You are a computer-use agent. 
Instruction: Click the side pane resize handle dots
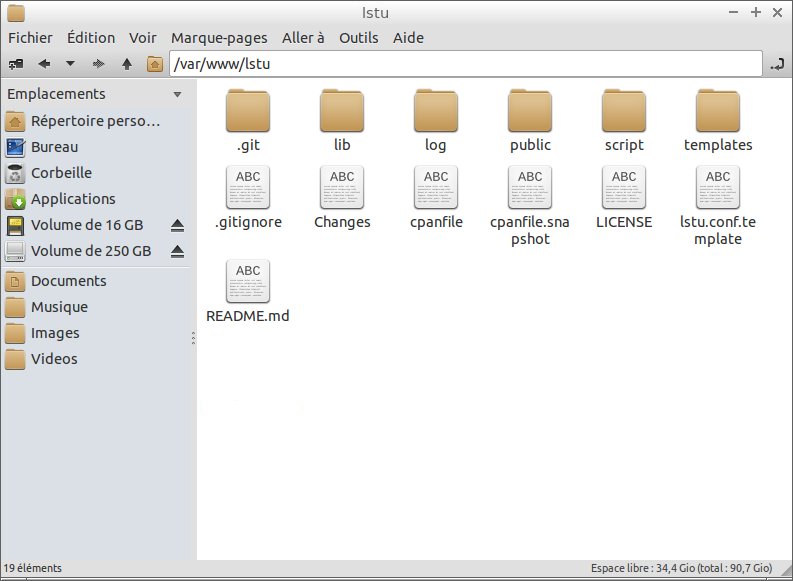(x=193, y=338)
